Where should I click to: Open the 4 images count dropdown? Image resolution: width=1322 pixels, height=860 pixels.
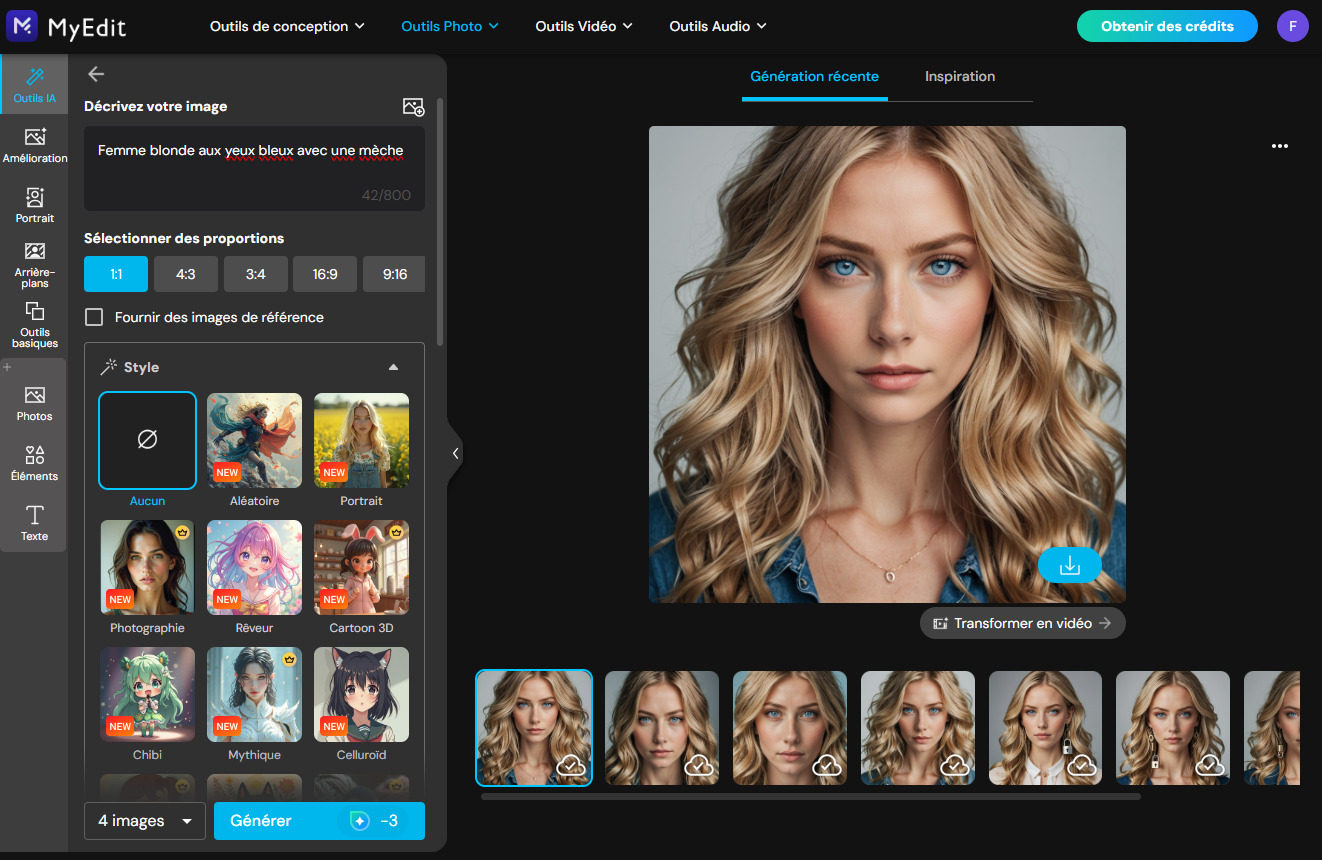pyautogui.click(x=145, y=821)
